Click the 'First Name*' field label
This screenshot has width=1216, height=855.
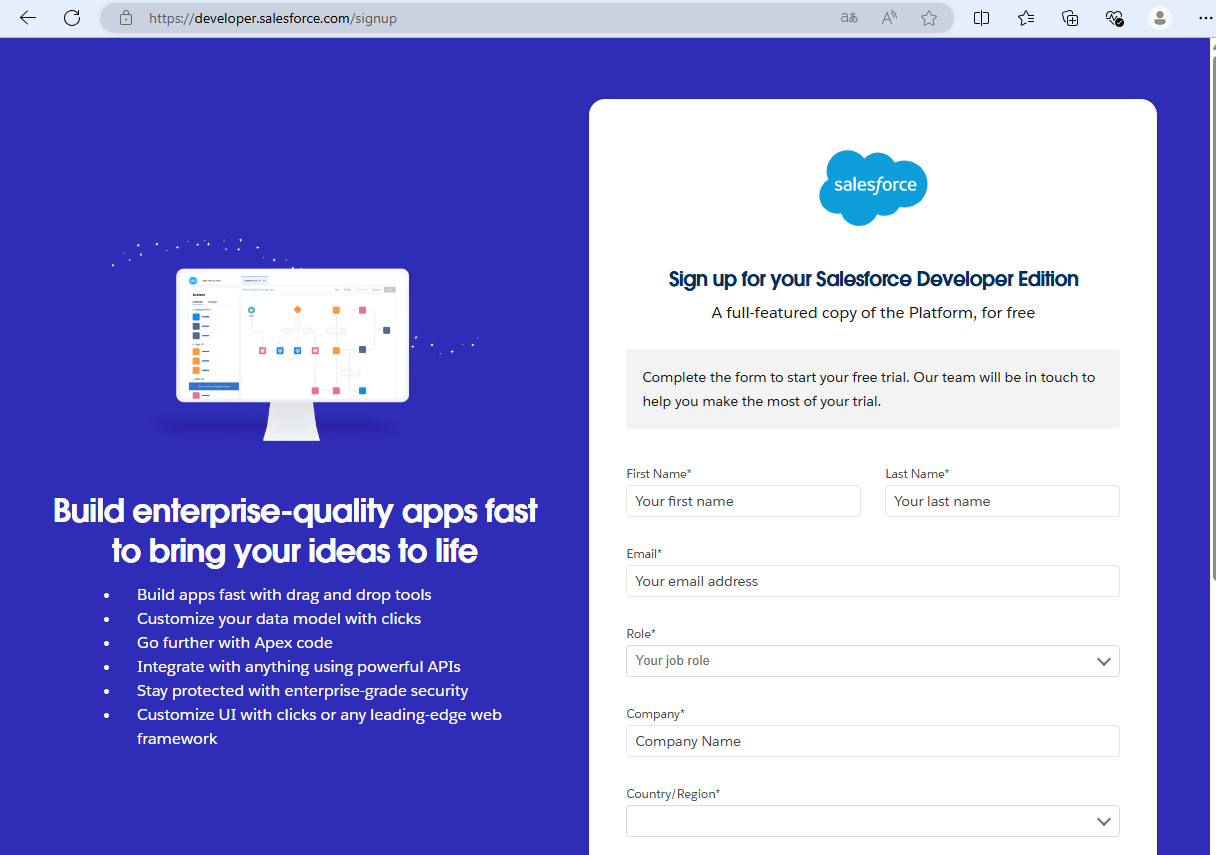click(659, 474)
